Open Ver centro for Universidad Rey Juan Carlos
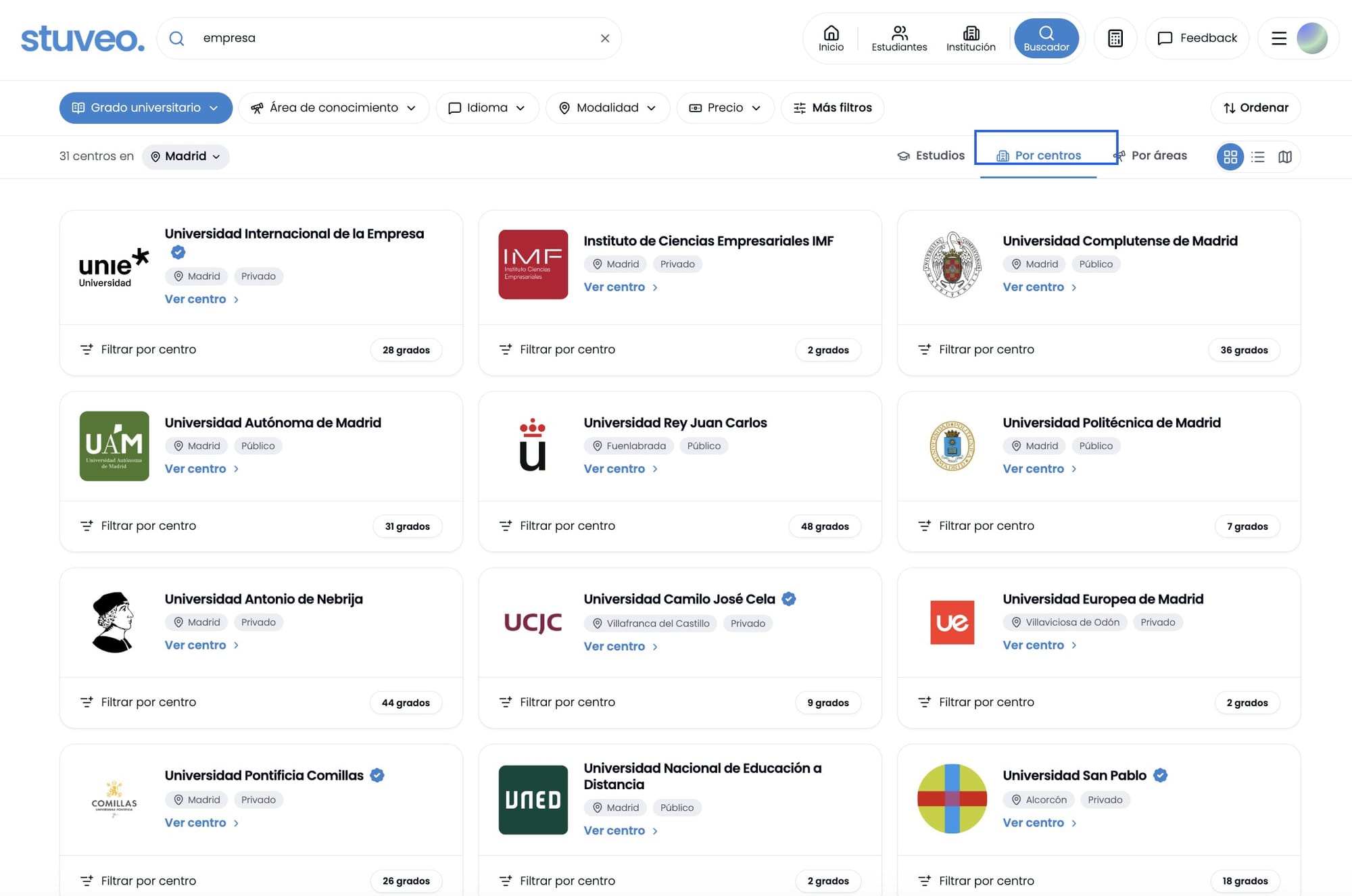Image resolution: width=1352 pixels, height=896 pixels. (621, 469)
